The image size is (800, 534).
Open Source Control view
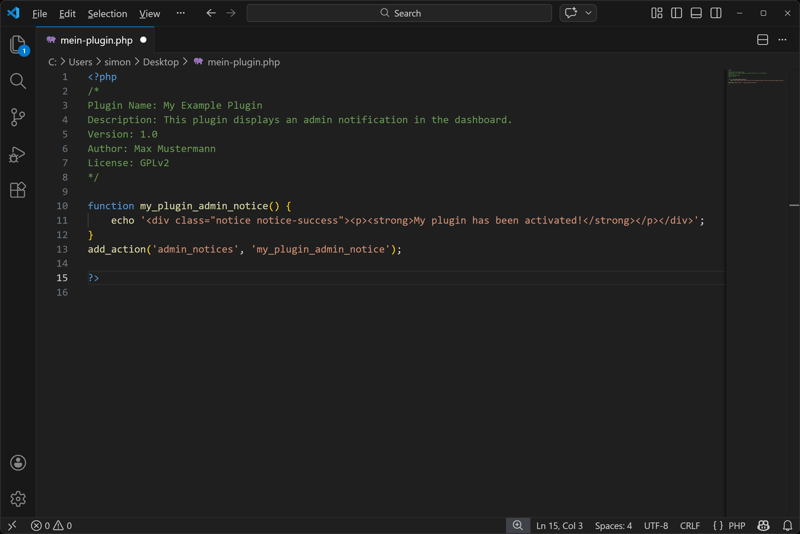point(18,117)
